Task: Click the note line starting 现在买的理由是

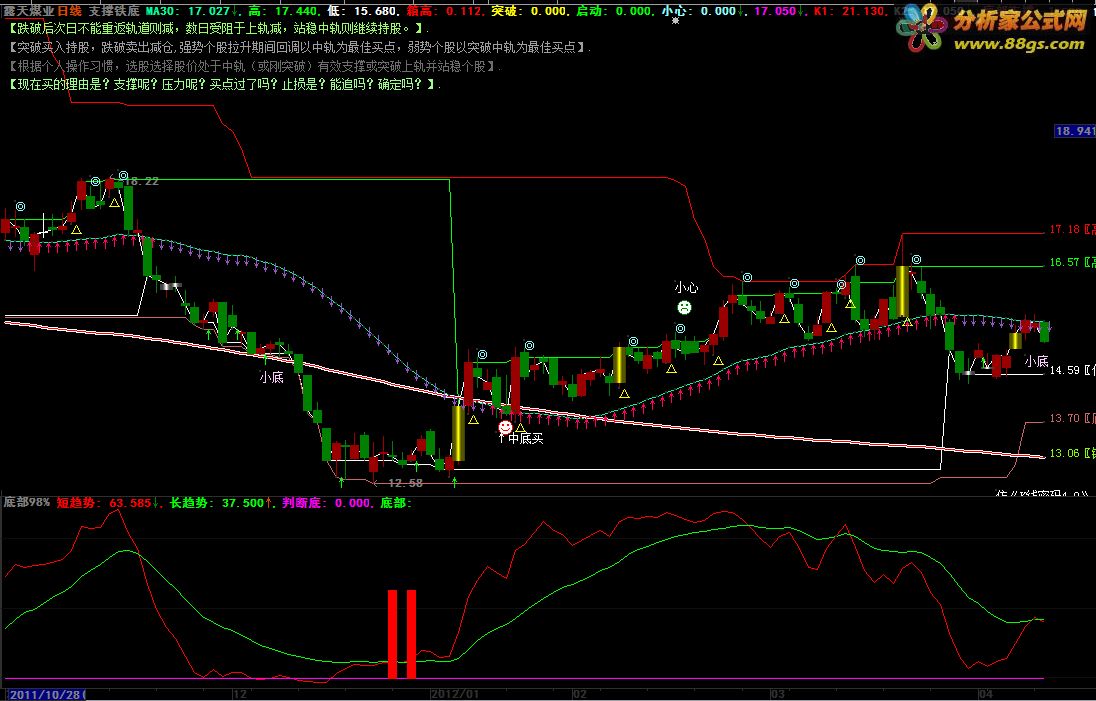Action: pyautogui.click(x=225, y=85)
